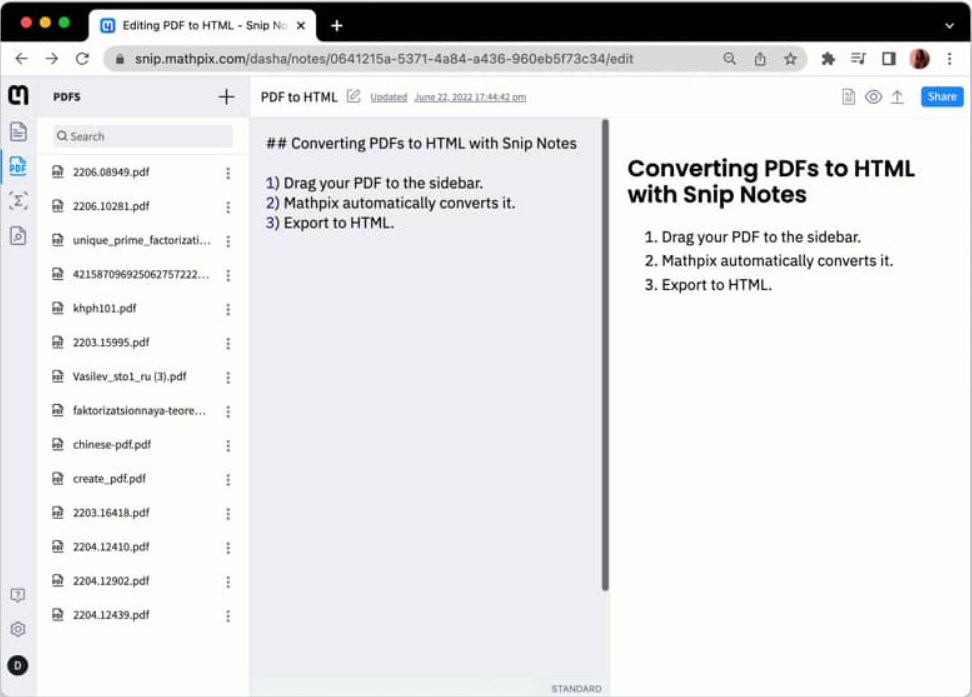Toggle browser side panel icon

pyautogui.click(x=888, y=59)
